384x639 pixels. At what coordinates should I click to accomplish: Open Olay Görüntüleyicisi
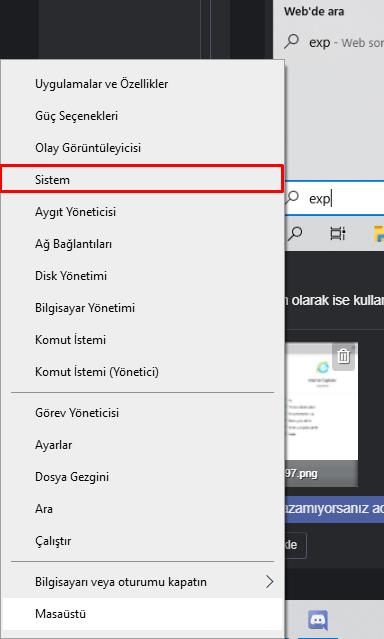142,148
